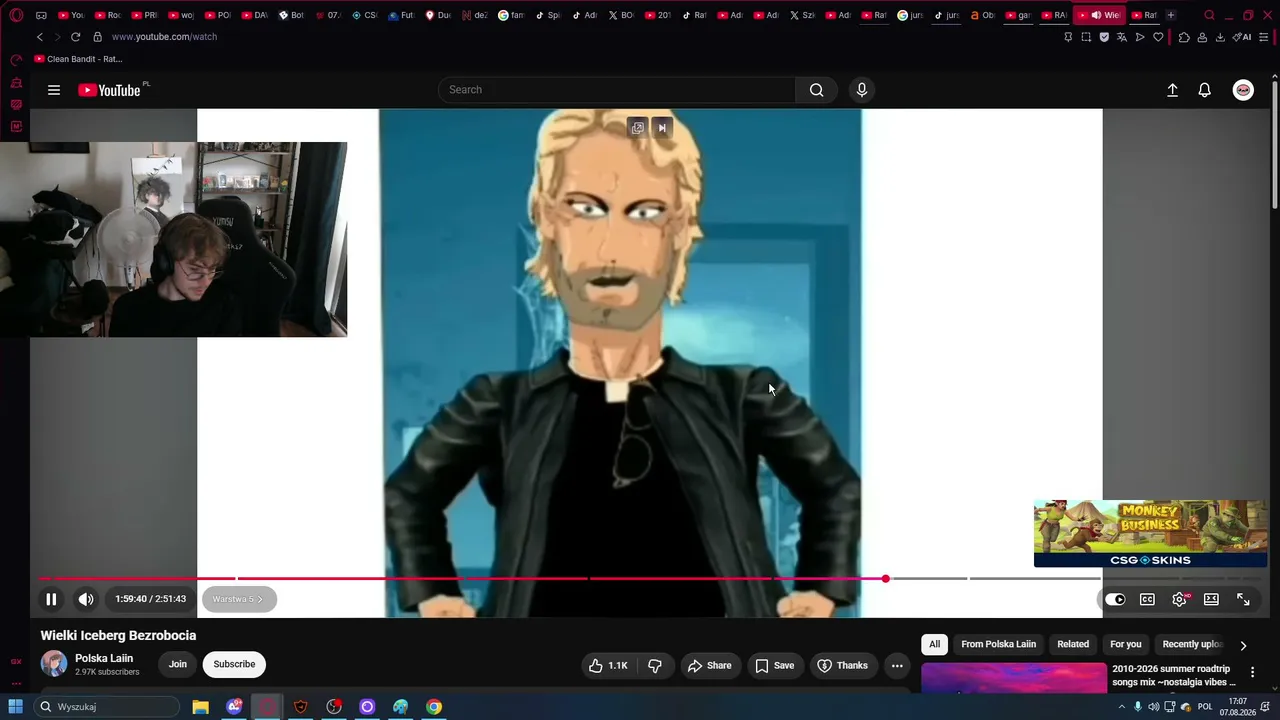The width and height of the screenshot is (1280, 720).
Task: Dislike this video
Action: (x=655, y=665)
